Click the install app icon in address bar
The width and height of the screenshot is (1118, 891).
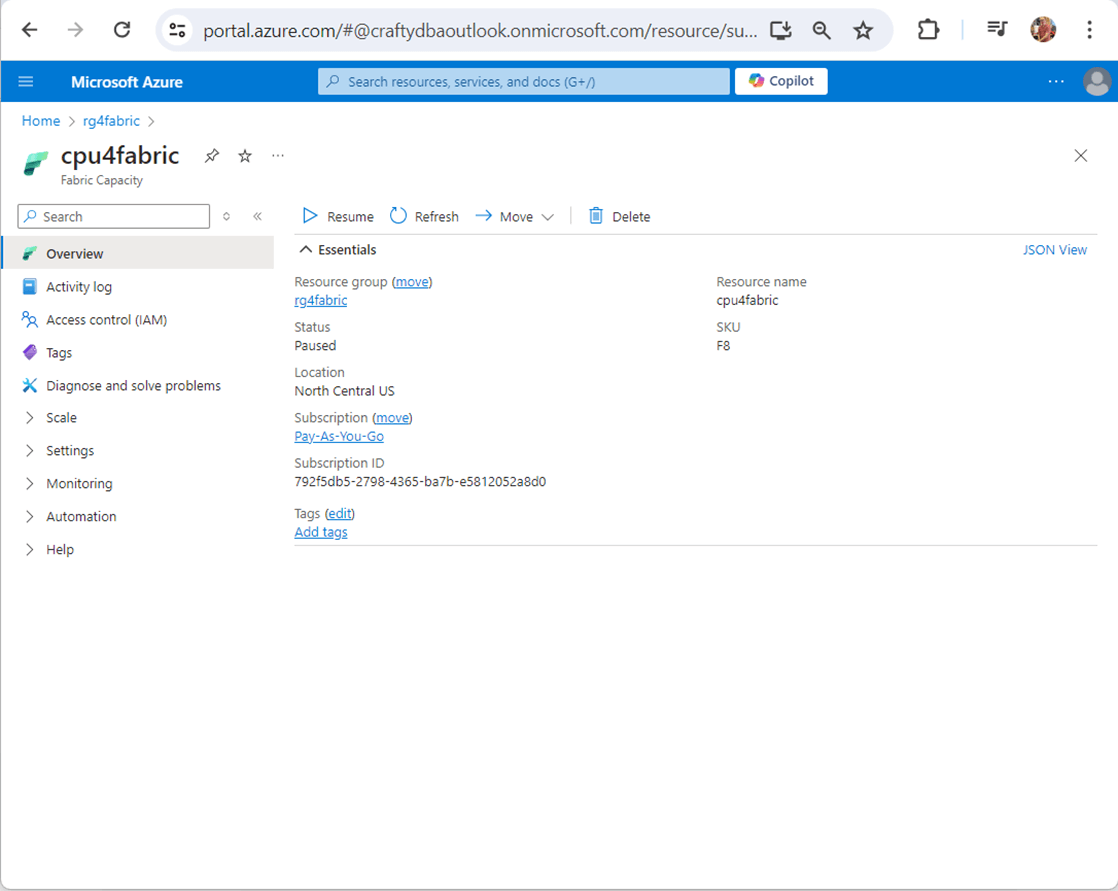(x=781, y=30)
